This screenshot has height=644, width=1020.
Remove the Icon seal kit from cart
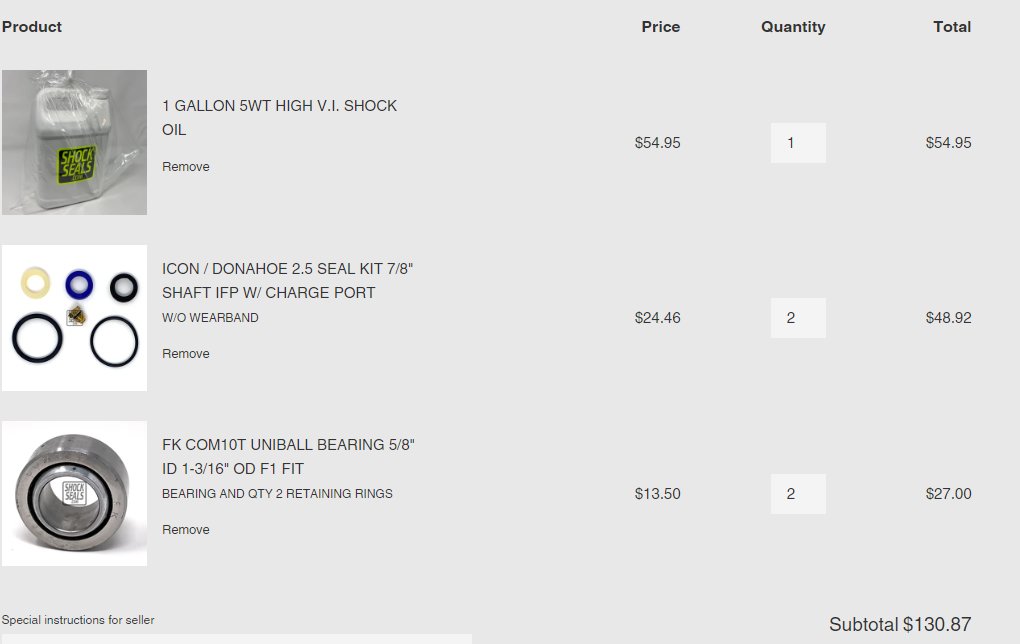pos(185,354)
